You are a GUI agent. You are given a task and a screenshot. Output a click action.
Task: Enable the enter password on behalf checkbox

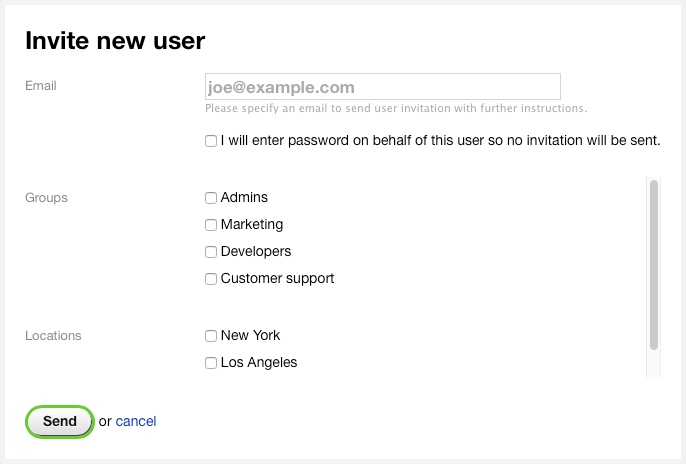tap(211, 141)
